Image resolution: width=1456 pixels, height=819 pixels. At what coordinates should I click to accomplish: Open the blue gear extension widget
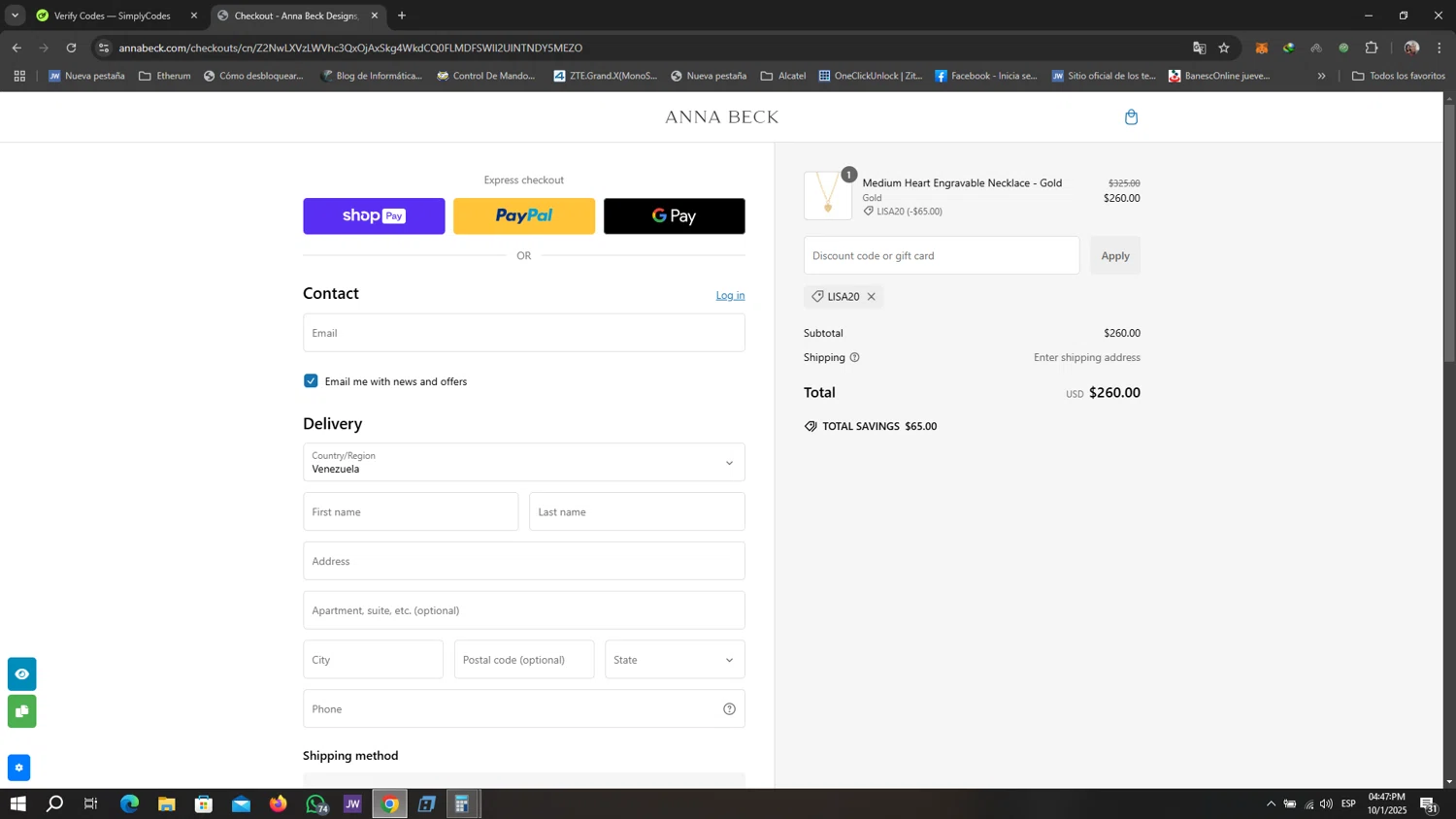click(18, 768)
